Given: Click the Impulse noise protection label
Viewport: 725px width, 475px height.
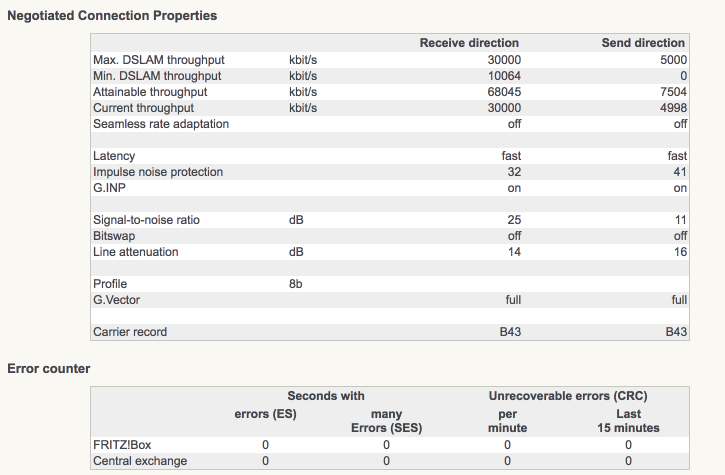Looking at the screenshot, I should [158, 172].
